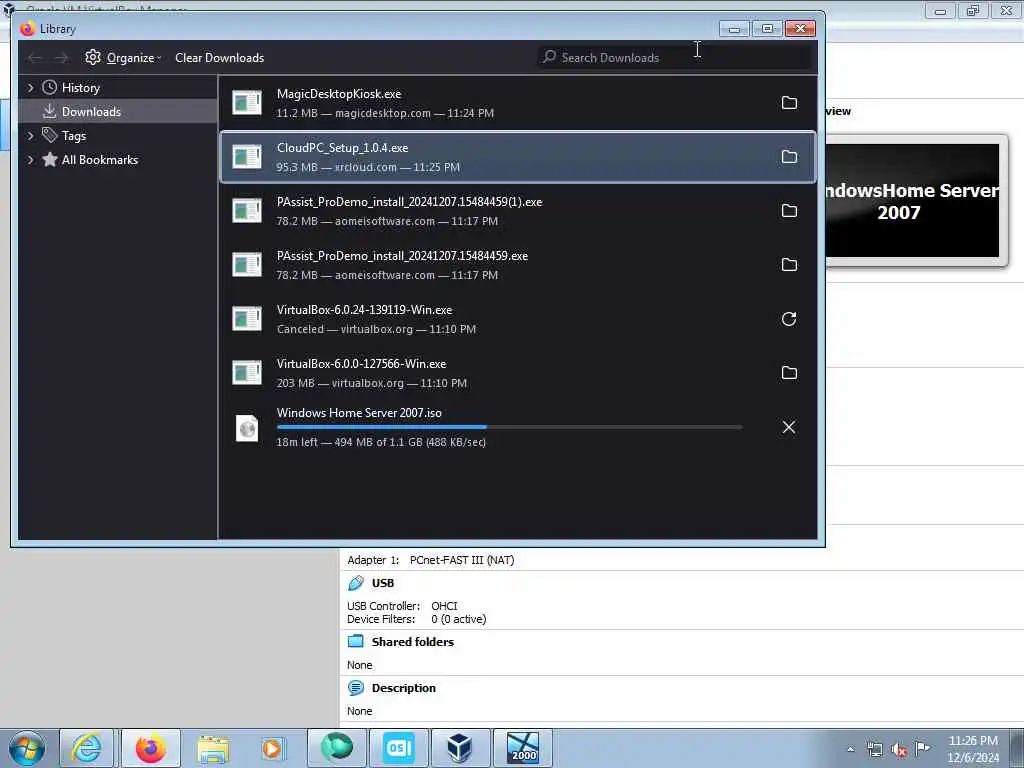Go back using Library back arrow
Viewport: 1024px width, 768px height.
click(x=35, y=58)
